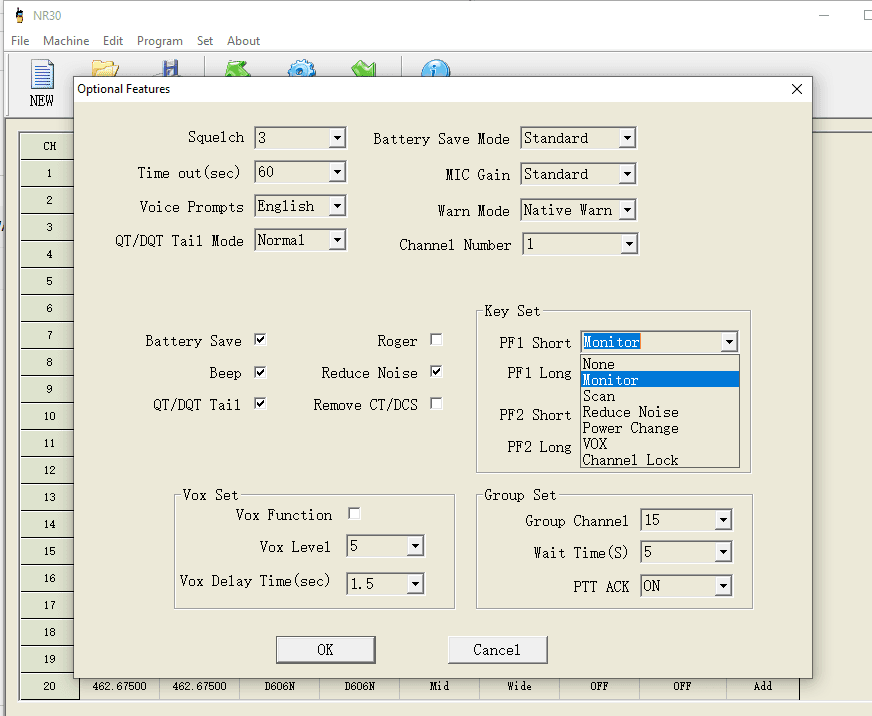This screenshot has width=872, height=716.
Task: Enable the Vox Function checkbox
Action: coord(354,513)
